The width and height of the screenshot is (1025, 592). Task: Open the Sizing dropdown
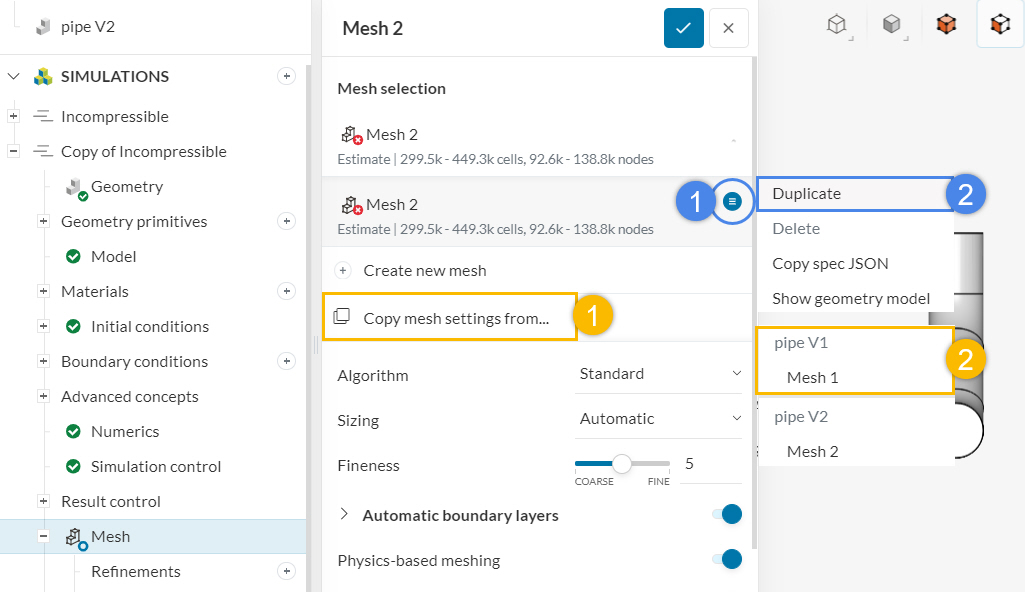660,419
